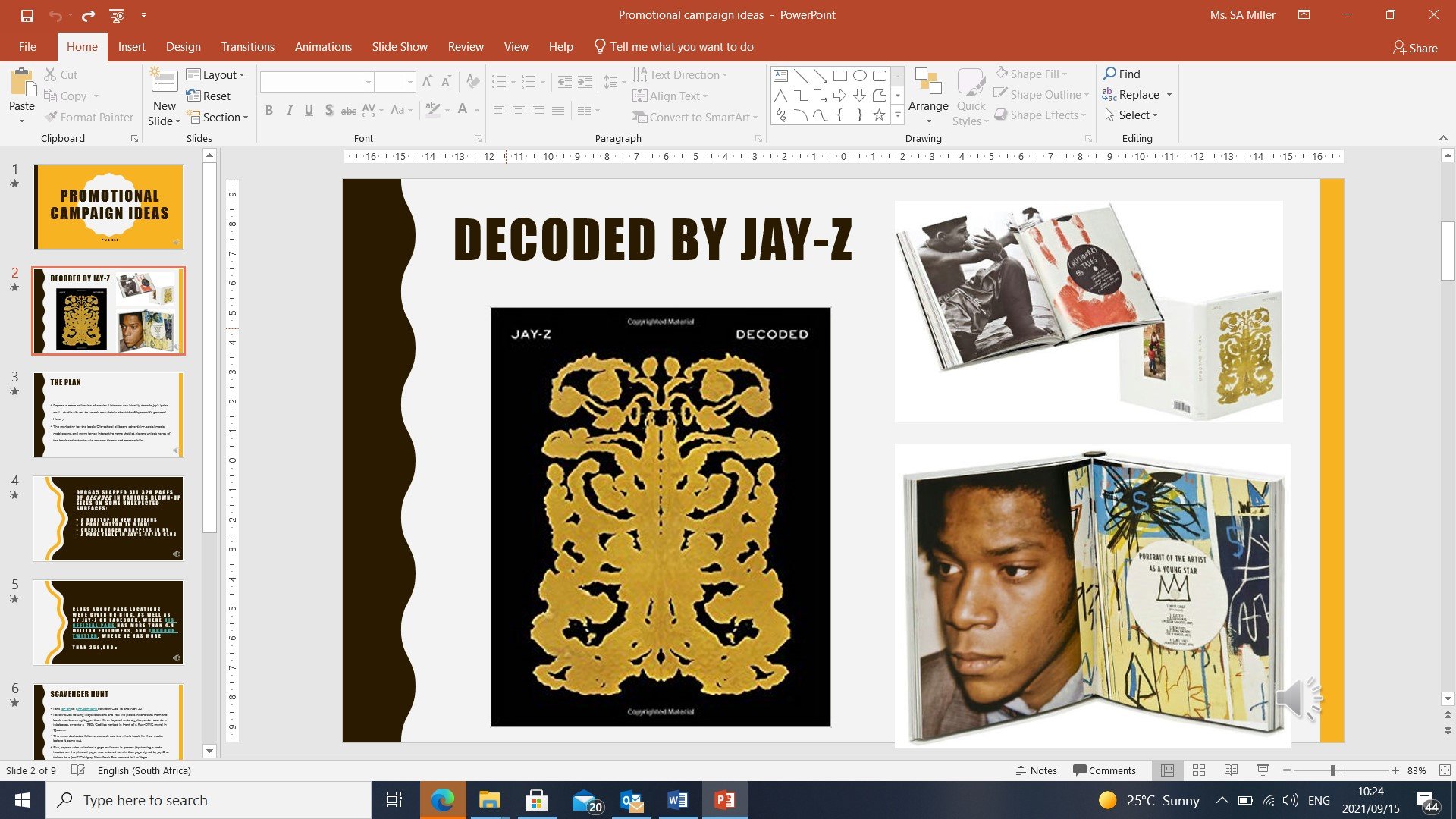
Task: Click the Arrange icon
Action: pyautogui.click(x=927, y=82)
